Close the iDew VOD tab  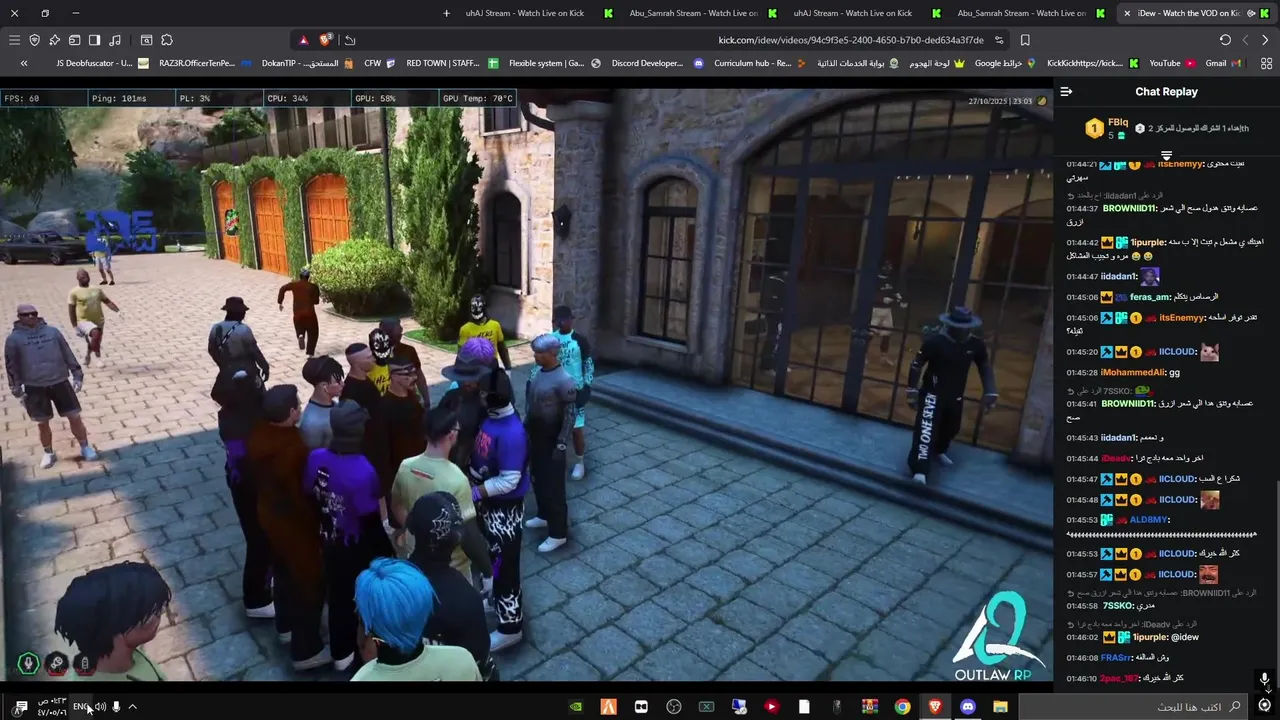[x=1127, y=13]
